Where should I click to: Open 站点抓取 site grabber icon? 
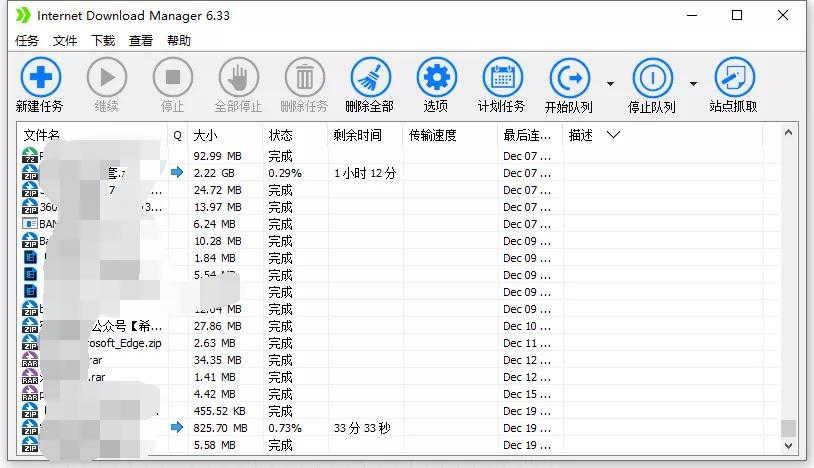tap(734, 77)
